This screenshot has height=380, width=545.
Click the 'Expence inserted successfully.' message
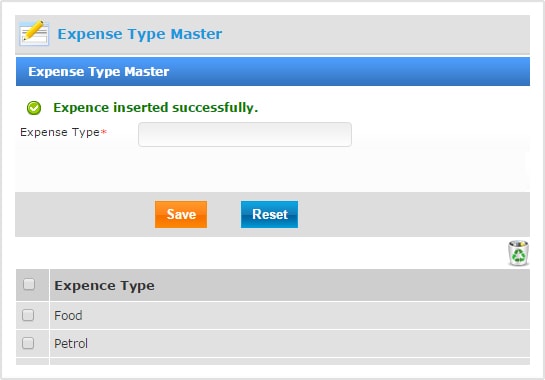point(155,107)
